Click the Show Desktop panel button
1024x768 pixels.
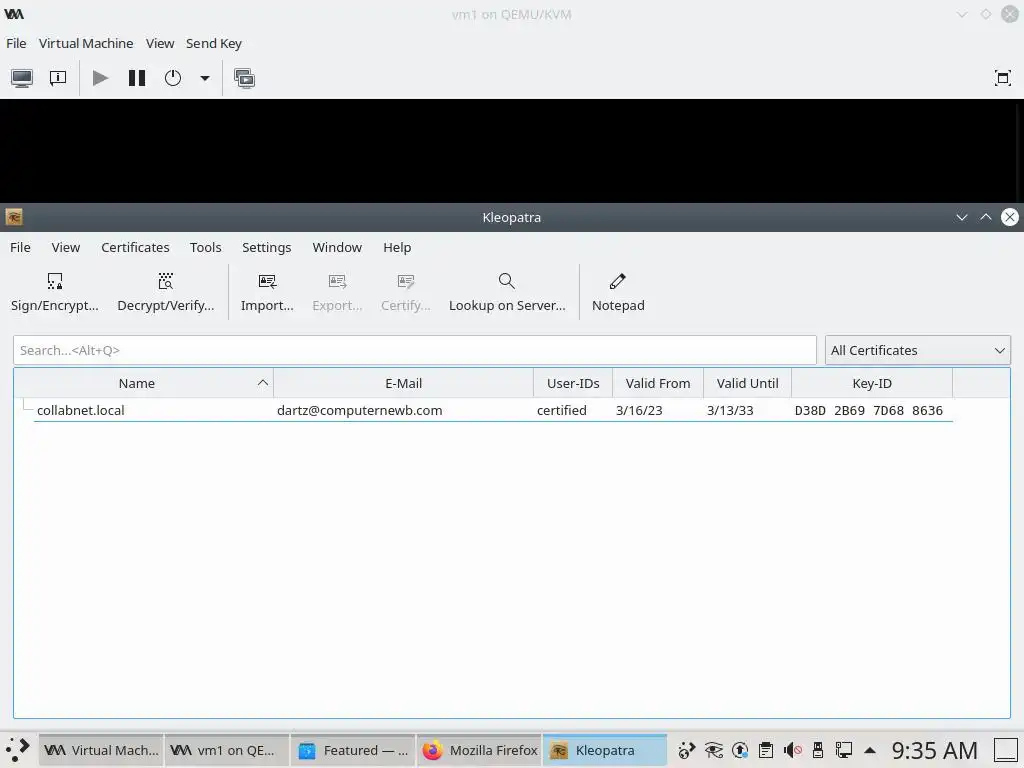coord(1006,750)
